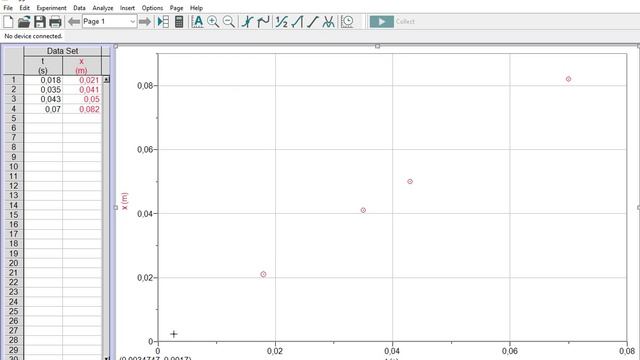
Task: Select the Zoom Out magnifier
Action: (229, 22)
